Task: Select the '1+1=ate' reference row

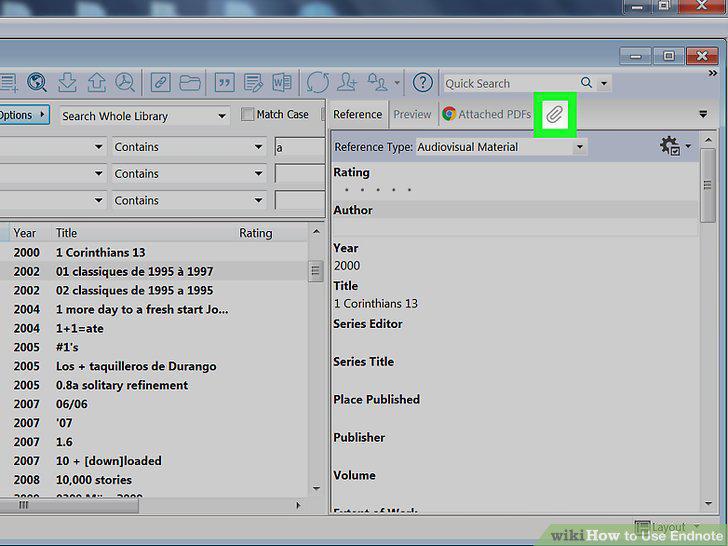Action: click(153, 328)
